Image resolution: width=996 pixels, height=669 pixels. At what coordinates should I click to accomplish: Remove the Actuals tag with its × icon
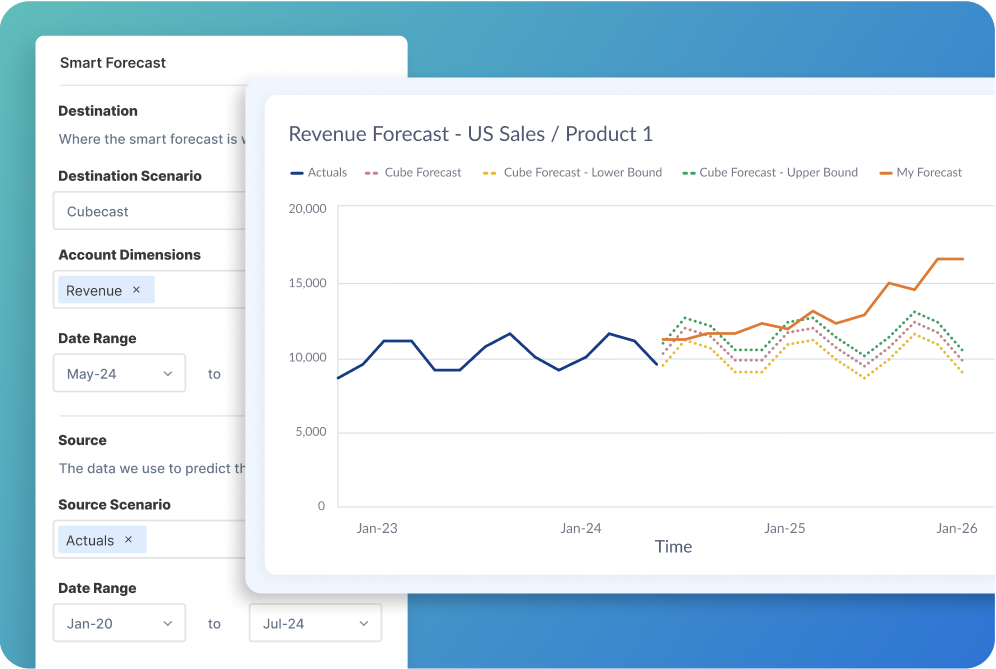pos(128,540)
